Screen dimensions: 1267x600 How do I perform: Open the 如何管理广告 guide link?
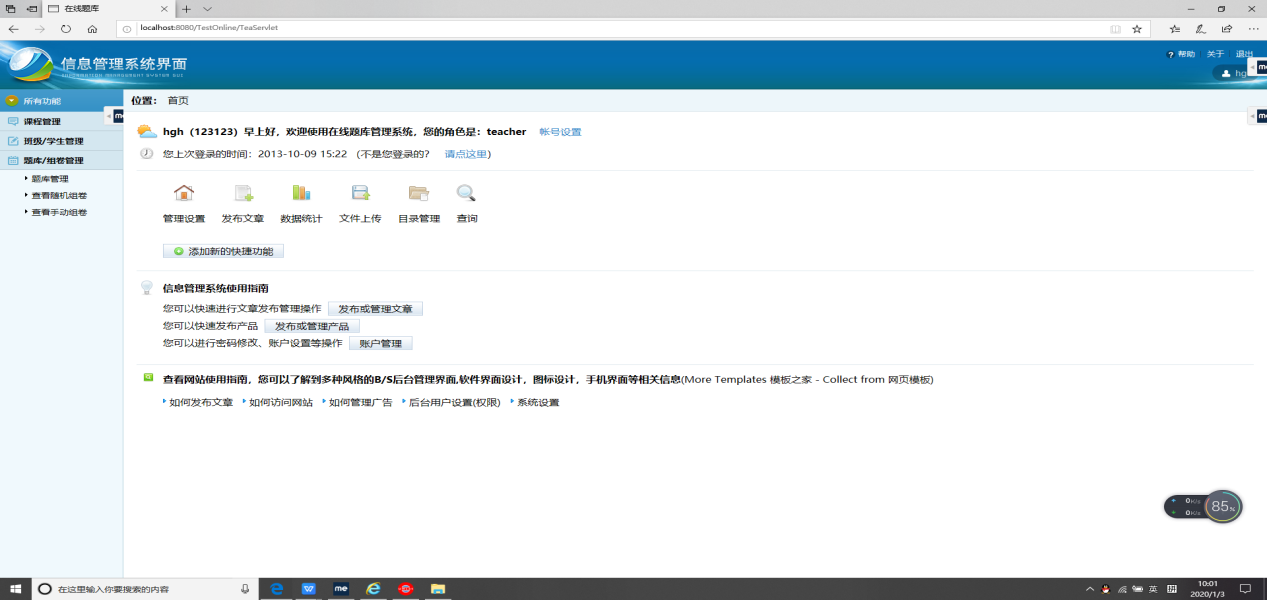pyautogui.click(x=361, y=402)
